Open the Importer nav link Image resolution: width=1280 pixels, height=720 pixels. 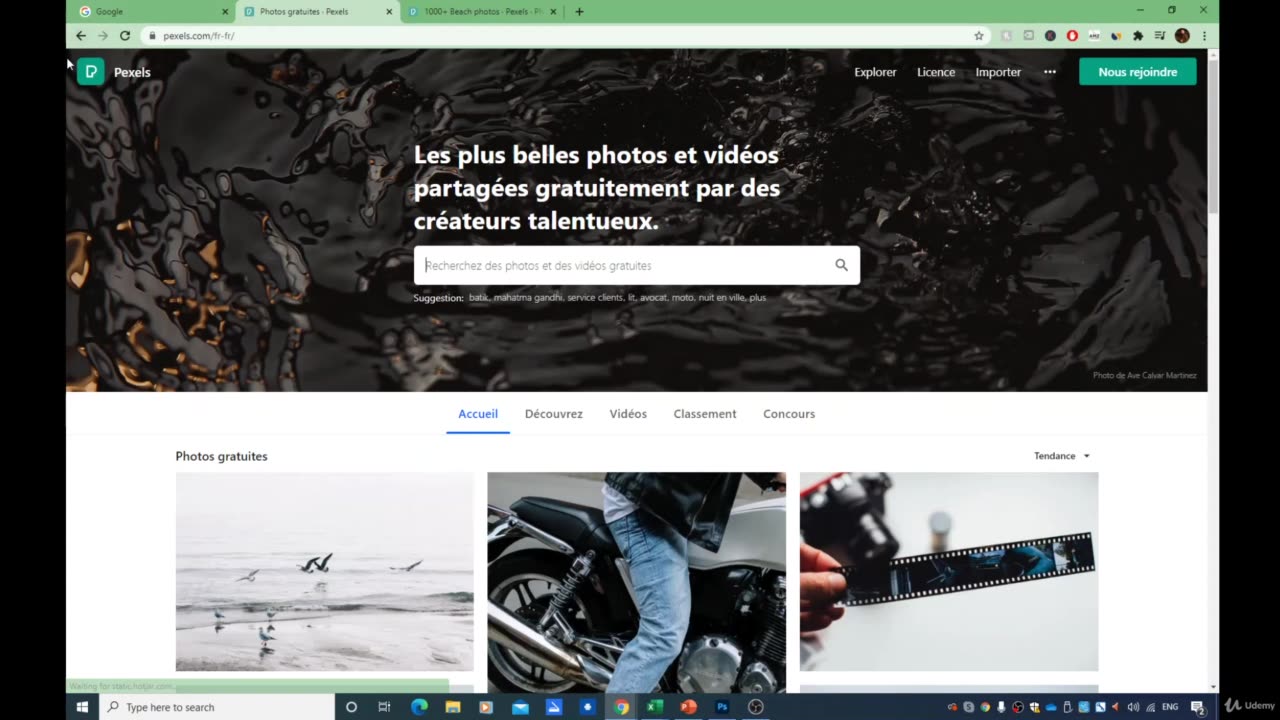(998, 72)
